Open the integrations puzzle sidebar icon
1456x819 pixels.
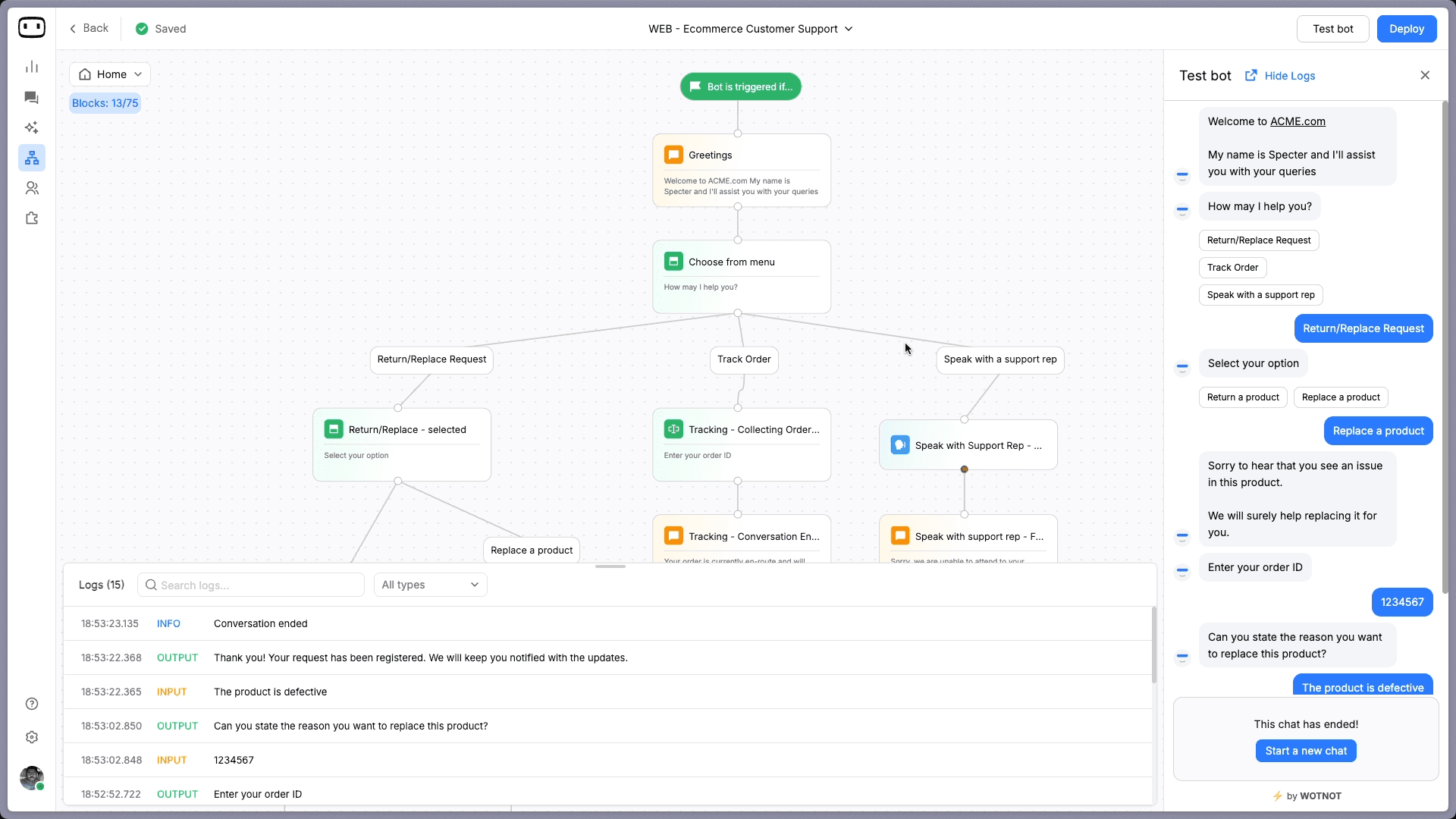tap(32, 218)
